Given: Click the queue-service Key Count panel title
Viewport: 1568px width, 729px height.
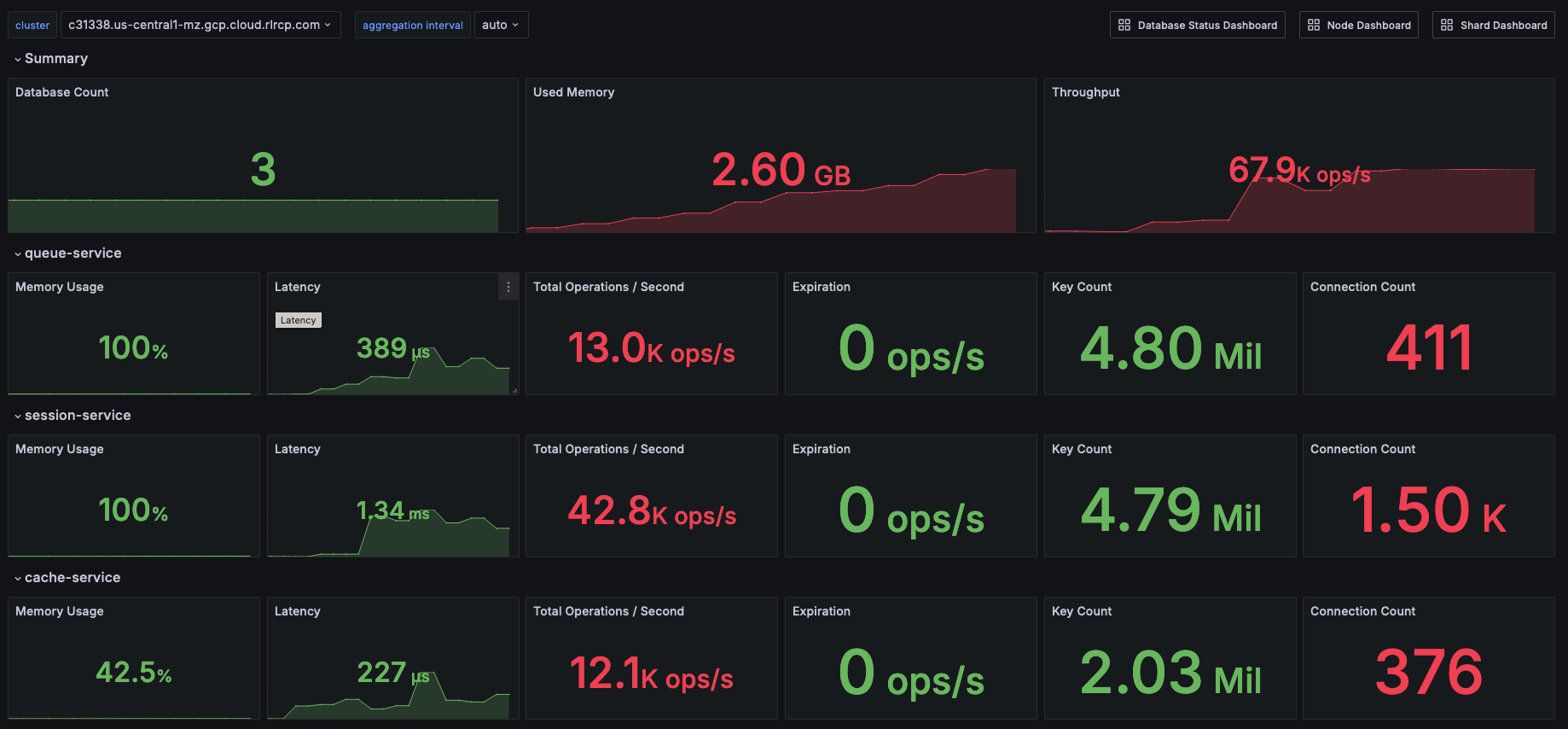Looking at the screenshot, I should point(1081,287).
